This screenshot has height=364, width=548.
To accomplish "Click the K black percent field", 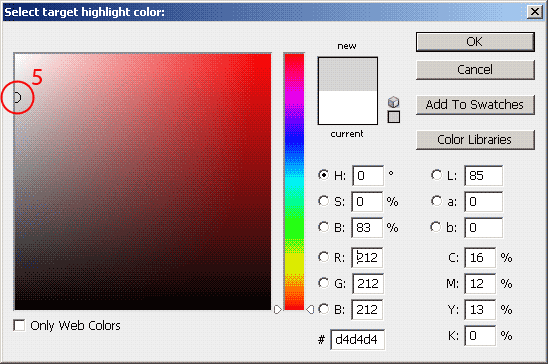I will (x=480, y=336).
